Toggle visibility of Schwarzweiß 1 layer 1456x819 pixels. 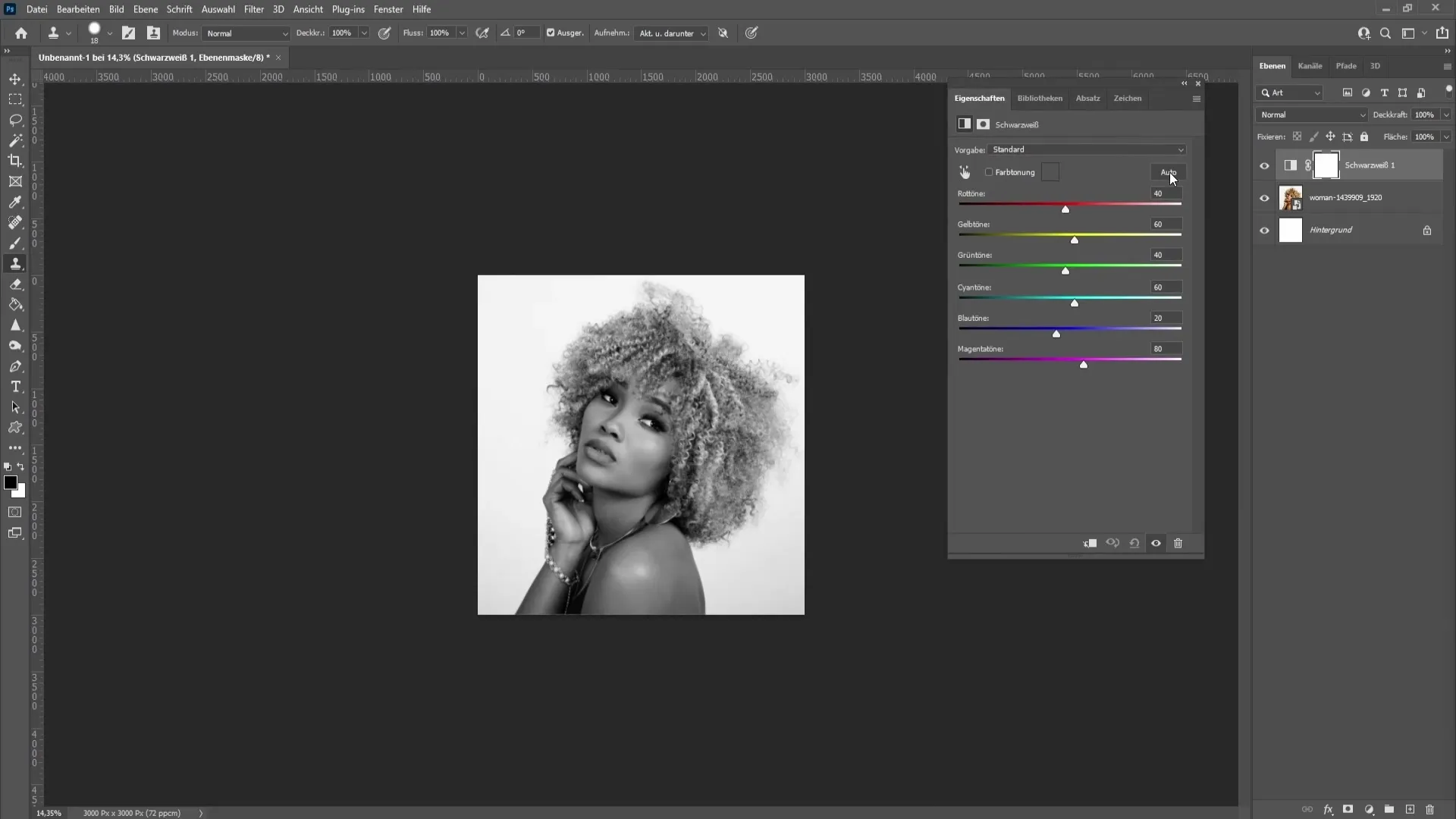pyautogui.click(x=1264, y=165)
